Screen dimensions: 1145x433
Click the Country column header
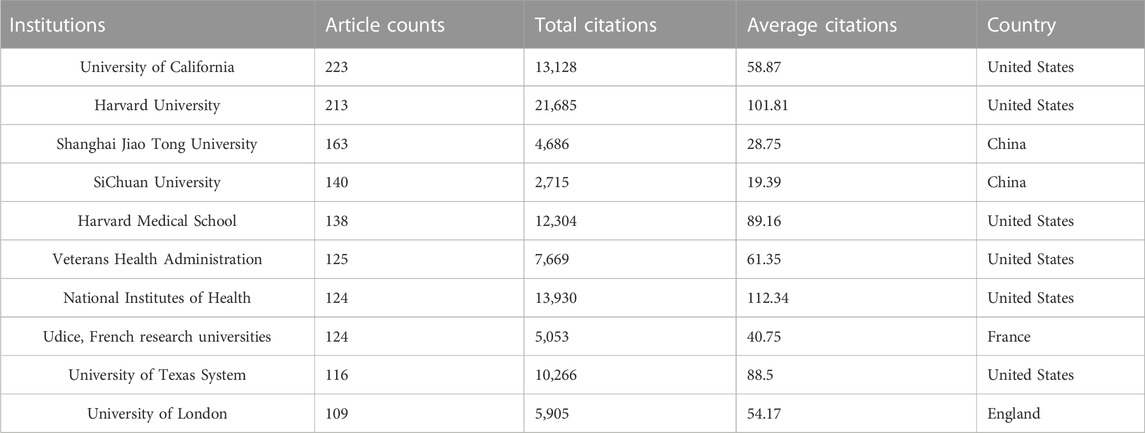1020,25
